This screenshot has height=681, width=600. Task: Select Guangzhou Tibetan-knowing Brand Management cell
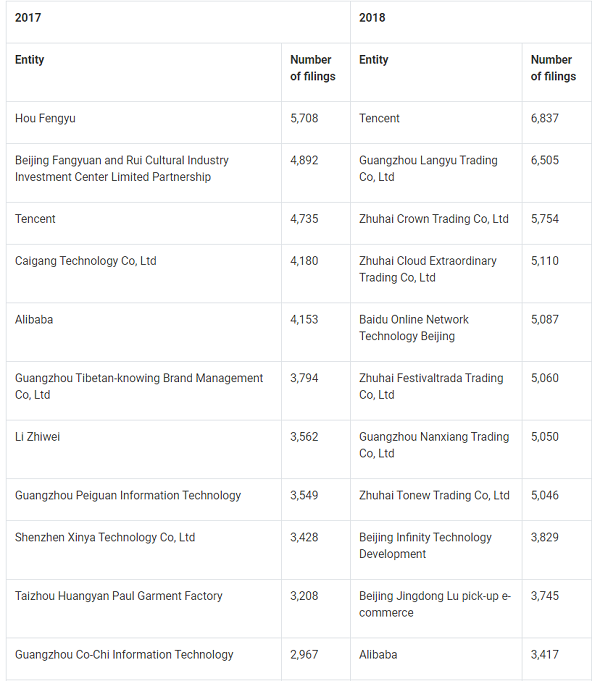[139, 386]
